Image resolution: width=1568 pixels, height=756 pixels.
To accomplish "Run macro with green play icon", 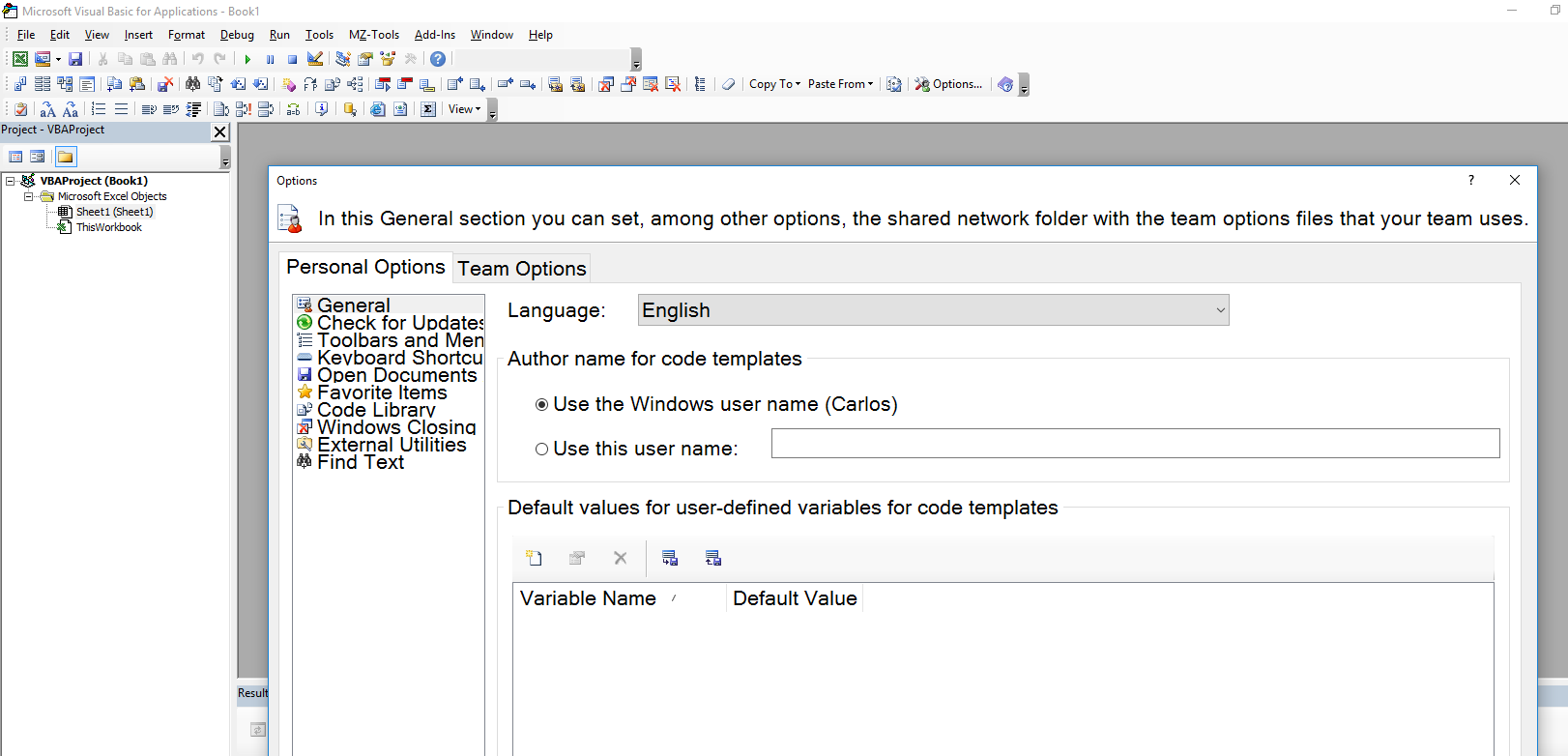I will click(x=247, y=59).
